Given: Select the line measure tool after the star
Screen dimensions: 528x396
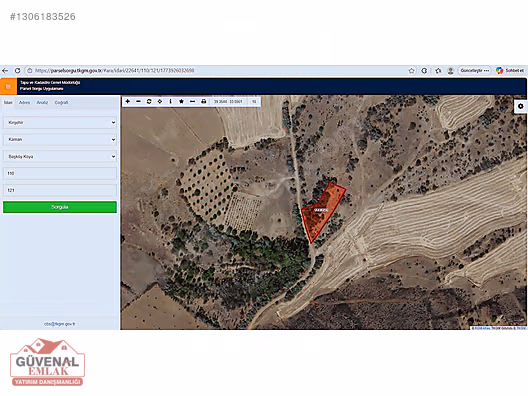Looking at the screenshot, I should pyautogui.click(x=193, y=101).
